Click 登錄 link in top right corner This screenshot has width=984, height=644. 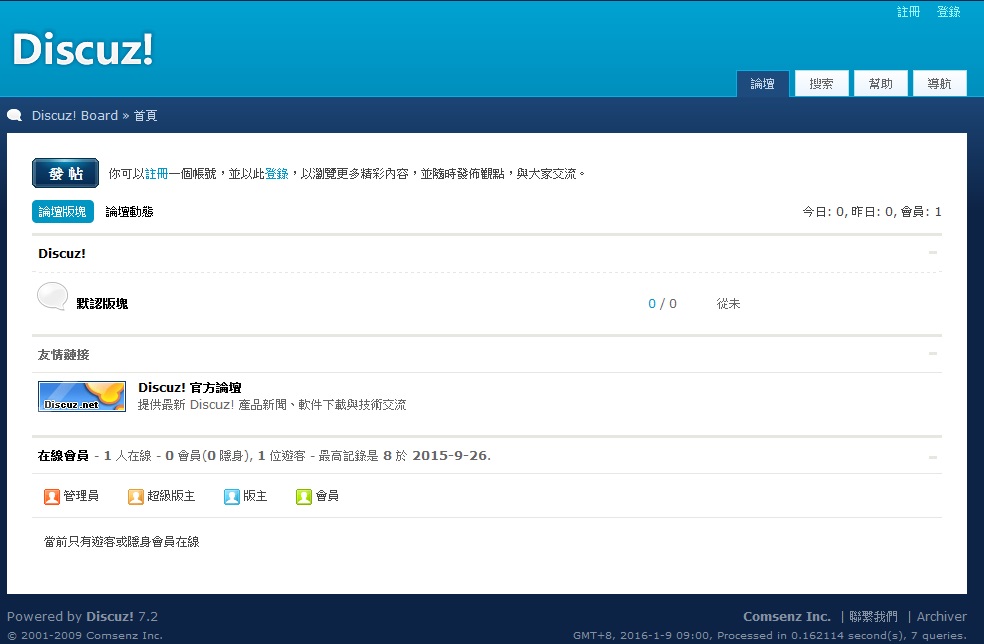[948, 11]
